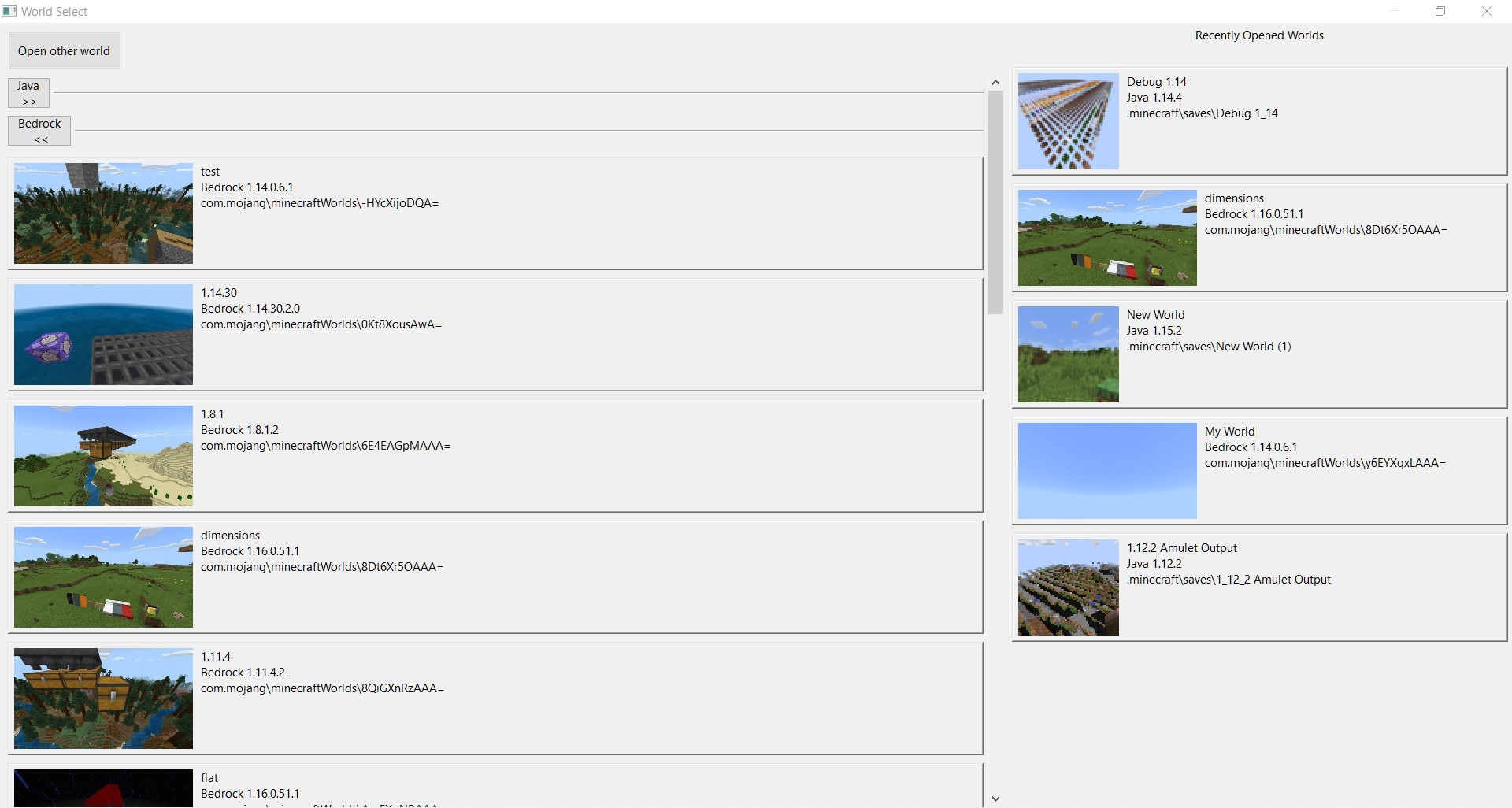1512x808 pixels.
Task: Select dimensions world thumbnail in Bedrock list
Action: pos(103,577)
